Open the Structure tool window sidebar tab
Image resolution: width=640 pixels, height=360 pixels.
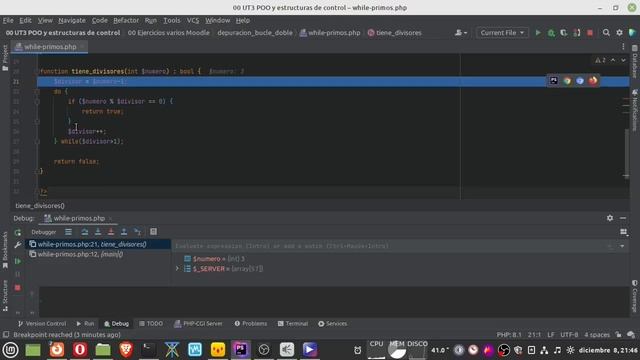tap(5, 296)
